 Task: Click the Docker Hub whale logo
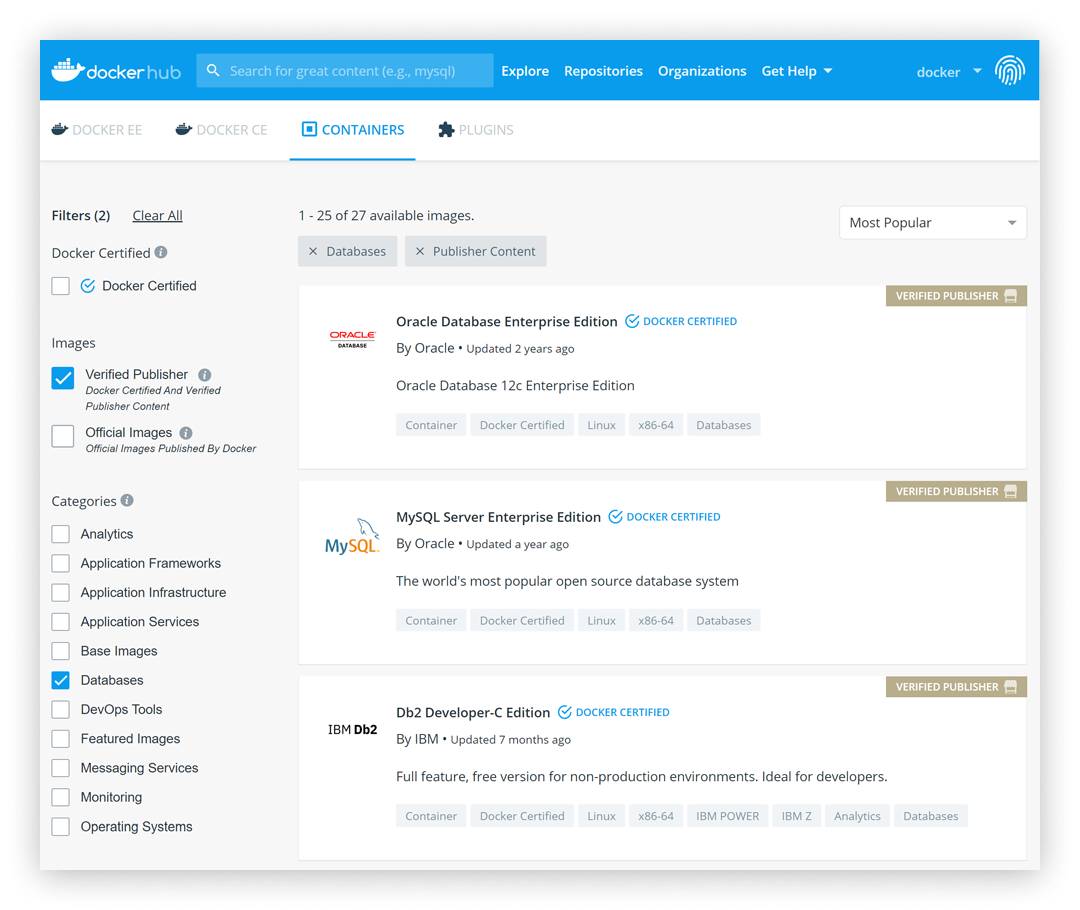click(68, 70)
